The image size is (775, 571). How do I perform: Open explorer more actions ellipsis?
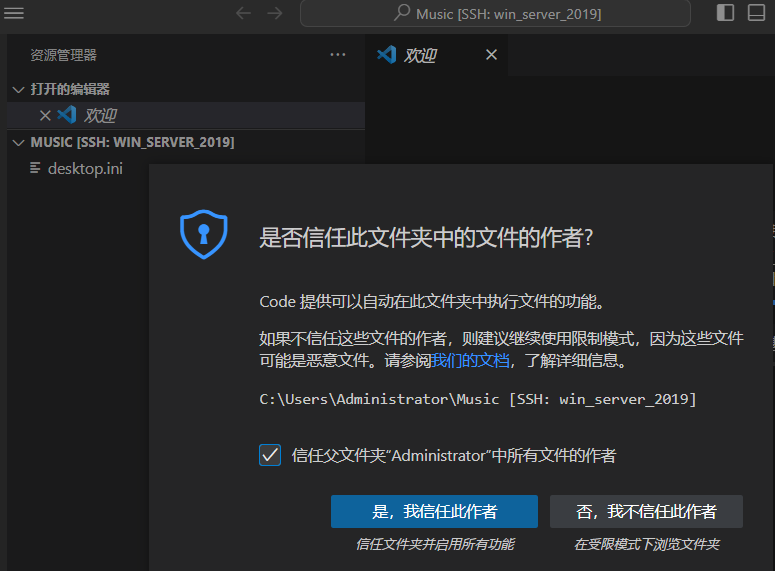click(338, 54)
